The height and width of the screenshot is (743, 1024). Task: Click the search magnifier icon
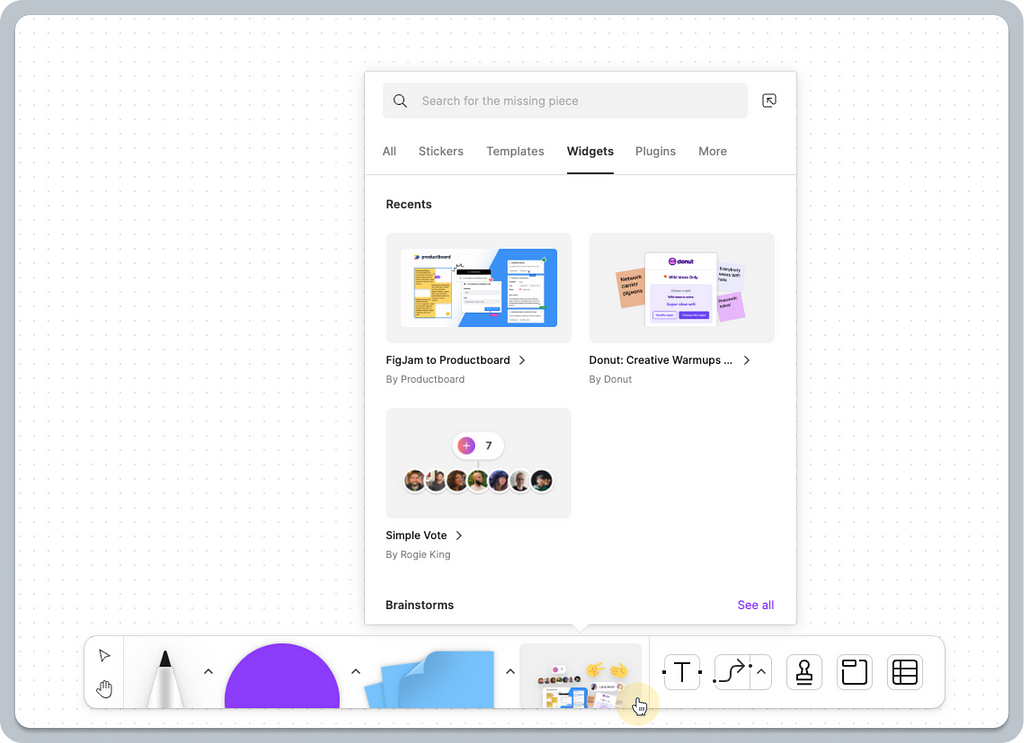click(400, 101)
